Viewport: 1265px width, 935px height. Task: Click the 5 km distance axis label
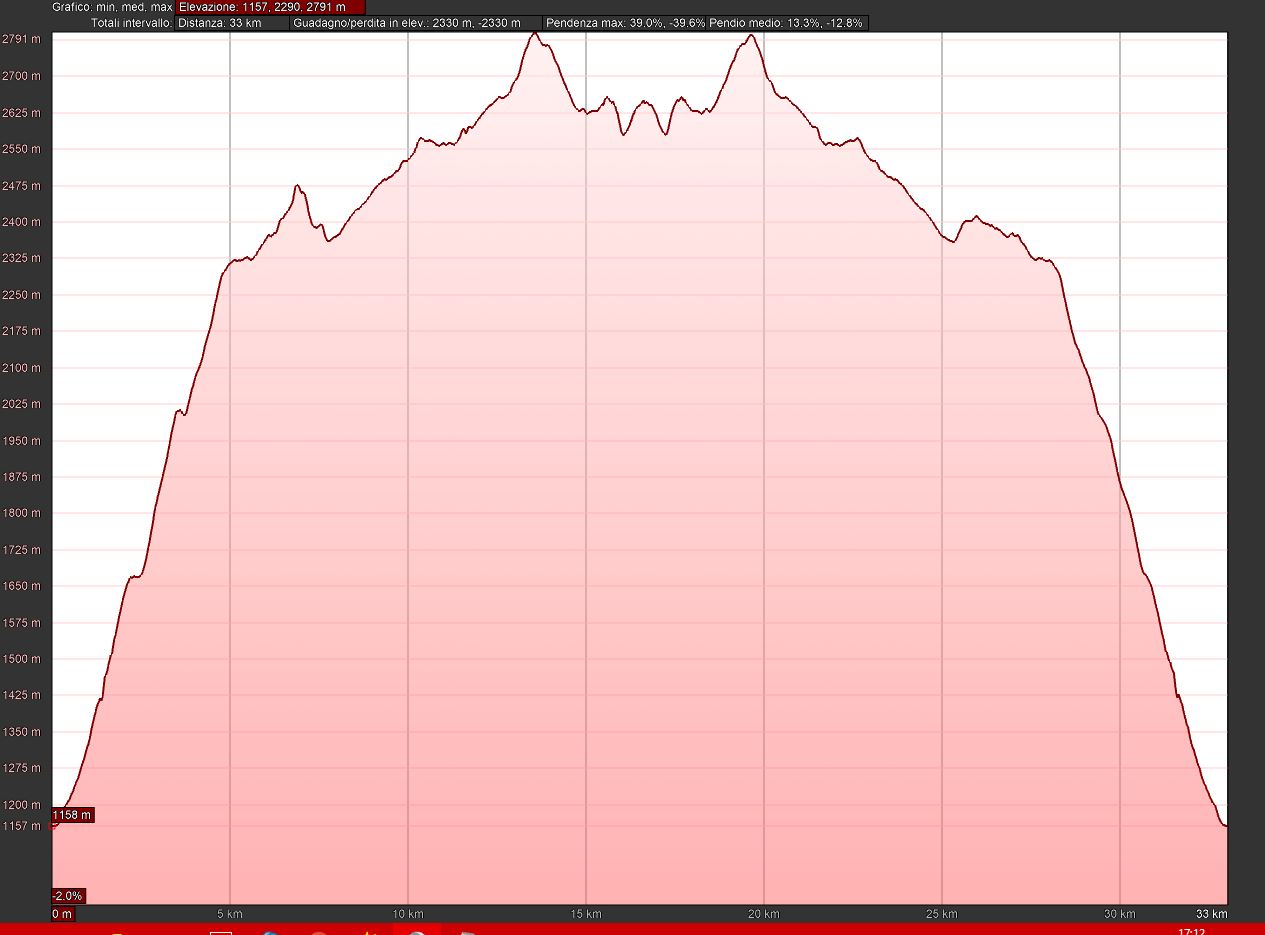pos(230,914)
